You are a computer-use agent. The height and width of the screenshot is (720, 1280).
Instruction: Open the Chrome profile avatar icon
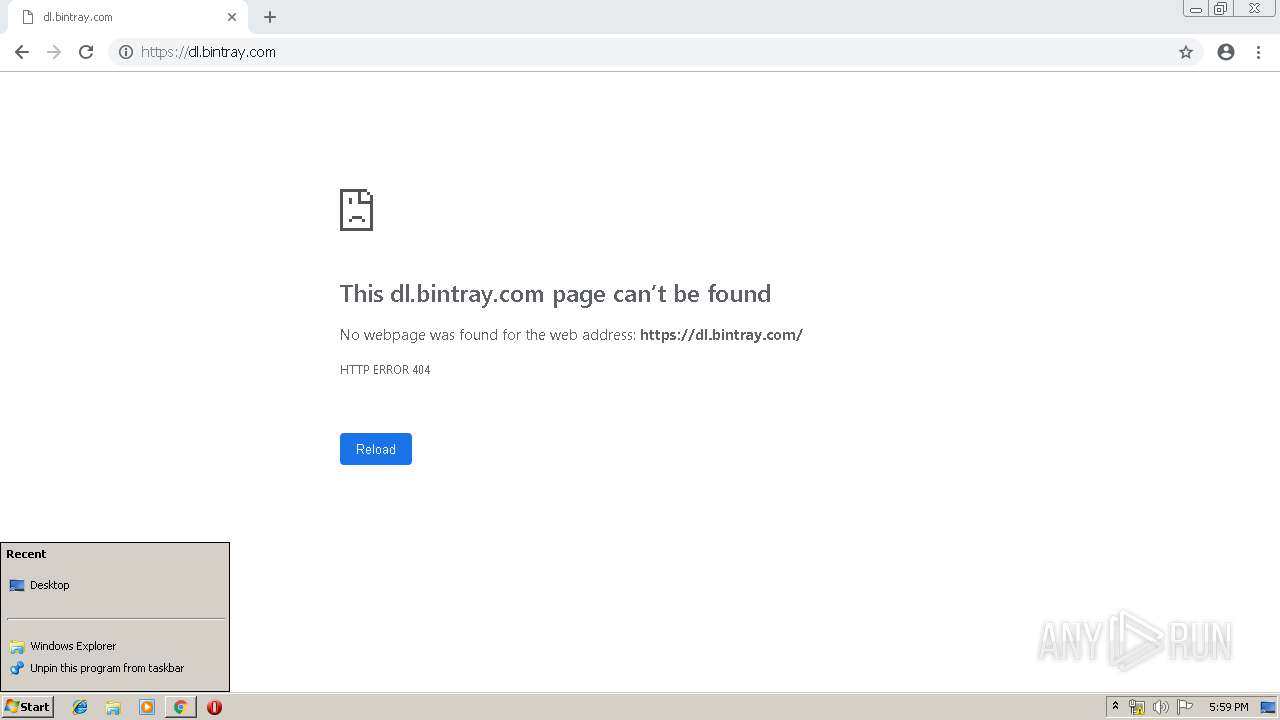point(1226,52)
